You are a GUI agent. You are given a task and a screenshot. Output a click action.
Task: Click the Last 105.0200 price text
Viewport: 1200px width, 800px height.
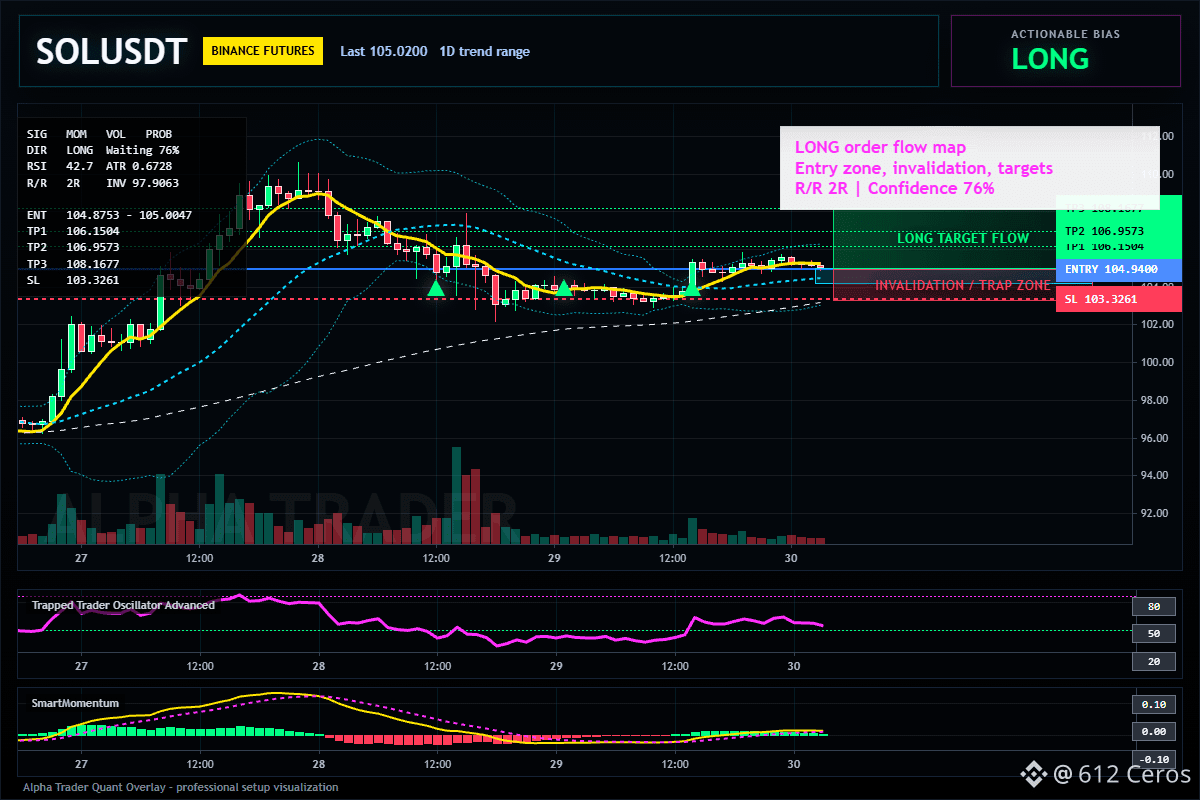(383, 51)
